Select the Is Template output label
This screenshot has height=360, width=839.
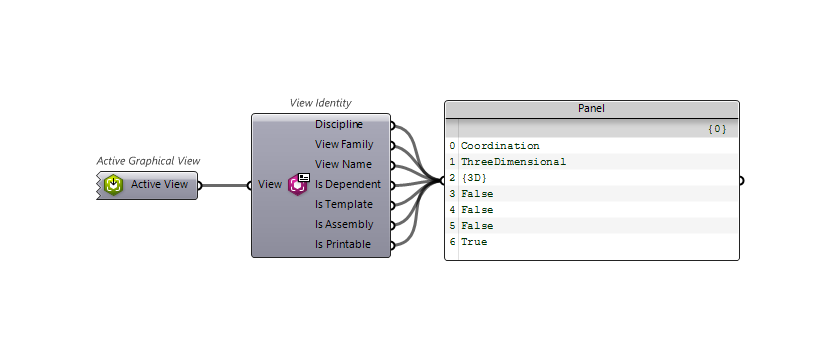pos(344,204)
